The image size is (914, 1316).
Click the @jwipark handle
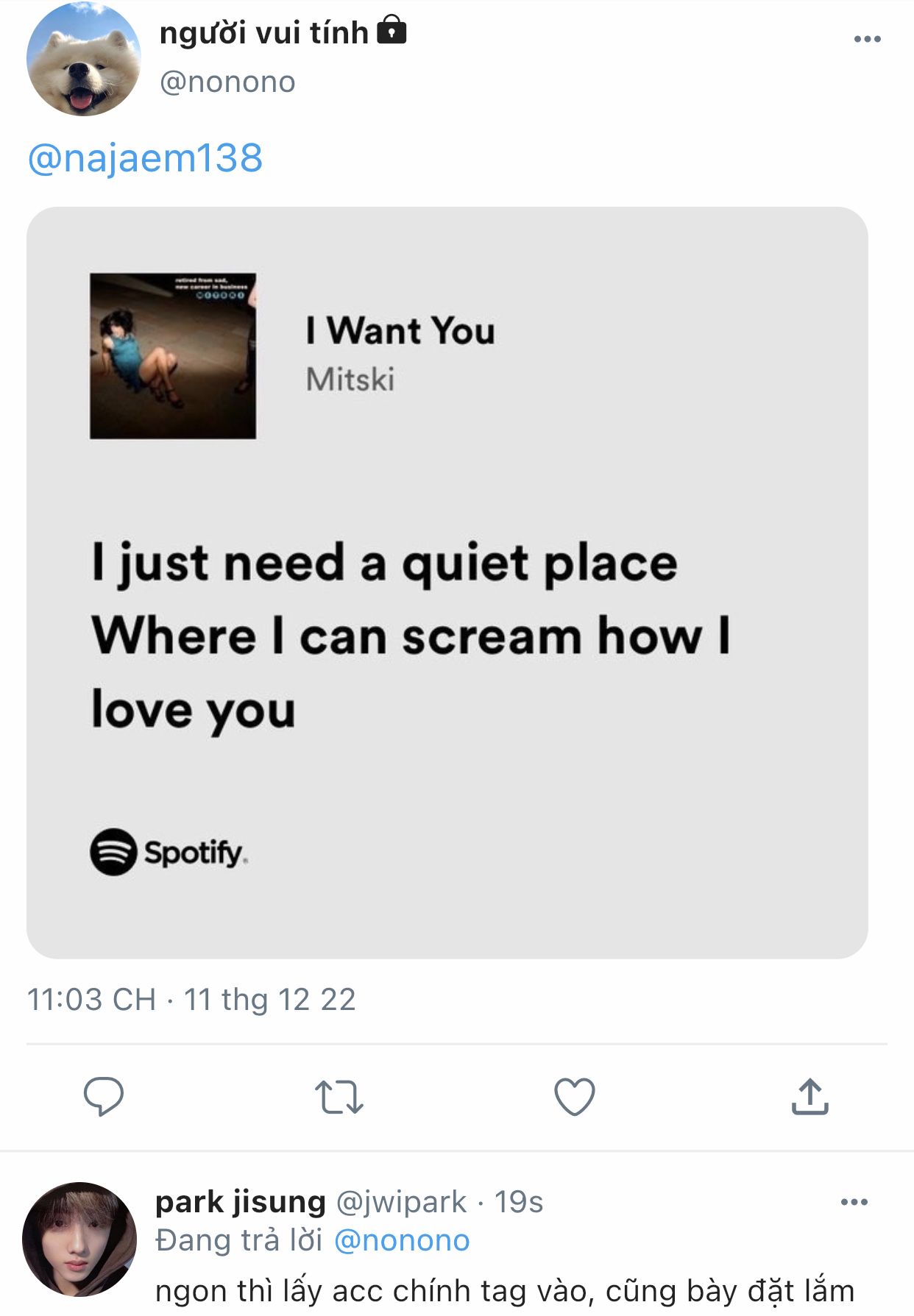401,1202
